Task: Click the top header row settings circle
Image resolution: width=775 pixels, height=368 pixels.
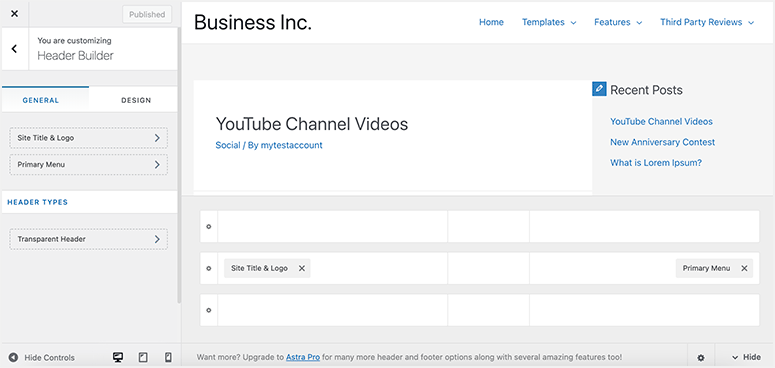Action: pyautogui.click(x=209, y=227)
